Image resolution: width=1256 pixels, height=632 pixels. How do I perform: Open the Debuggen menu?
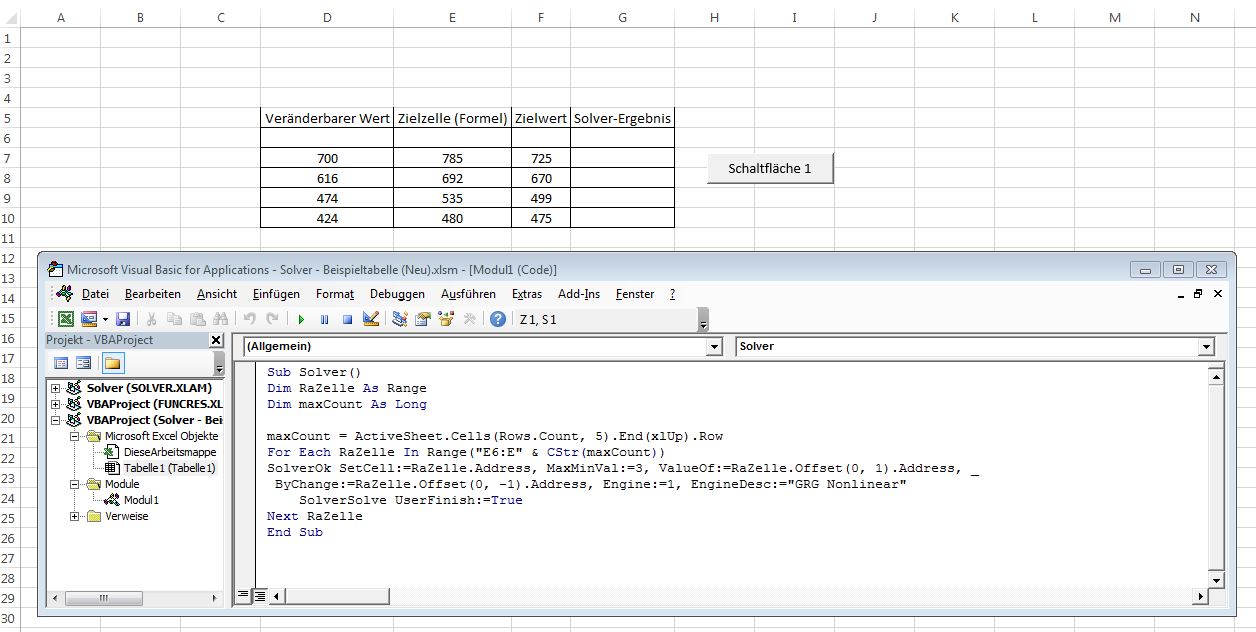pos(397,294)
